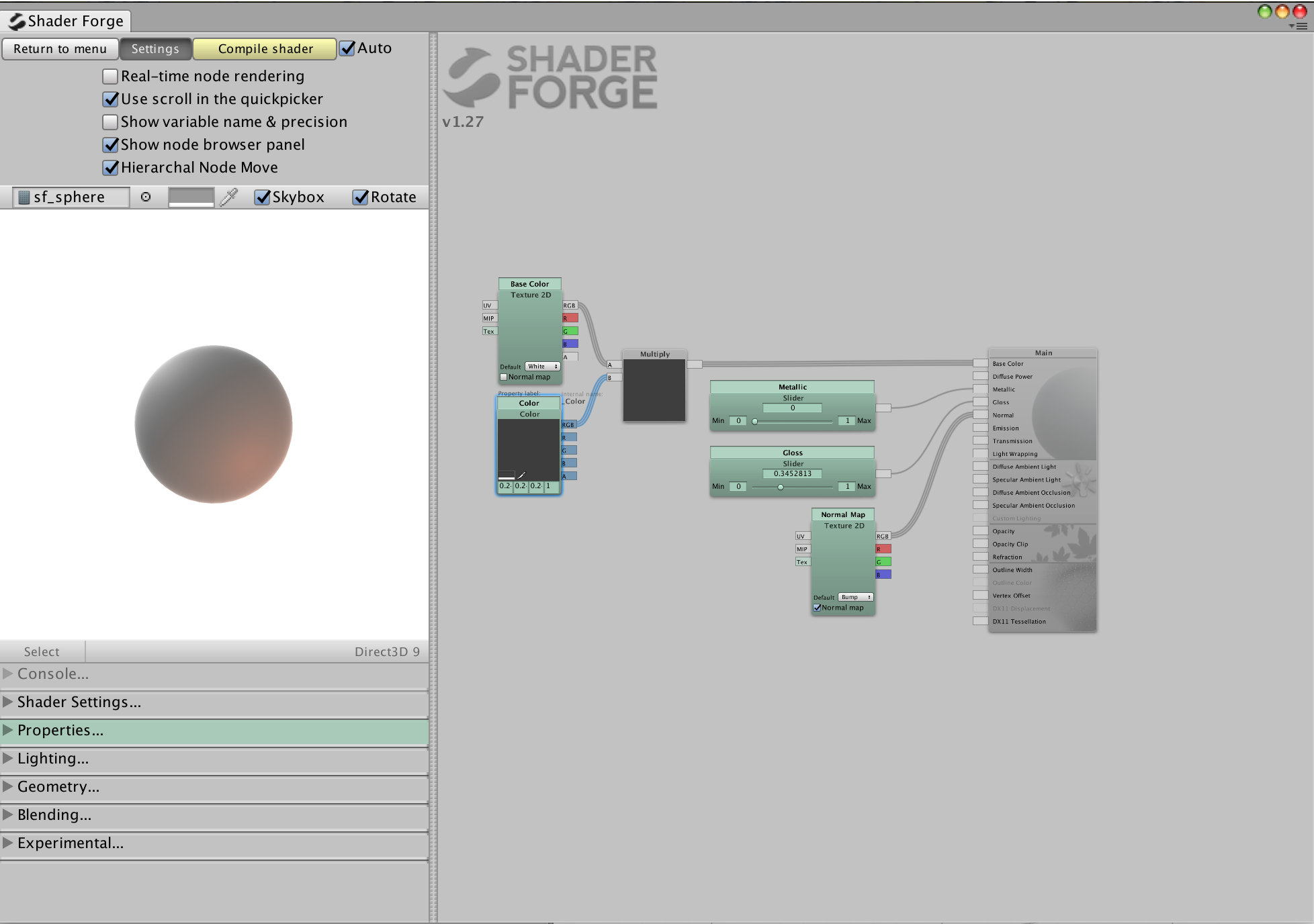Viewport: 1314px width, 924px height.
Task: Click red R output of Base Color node
Action: coord(570,318)
